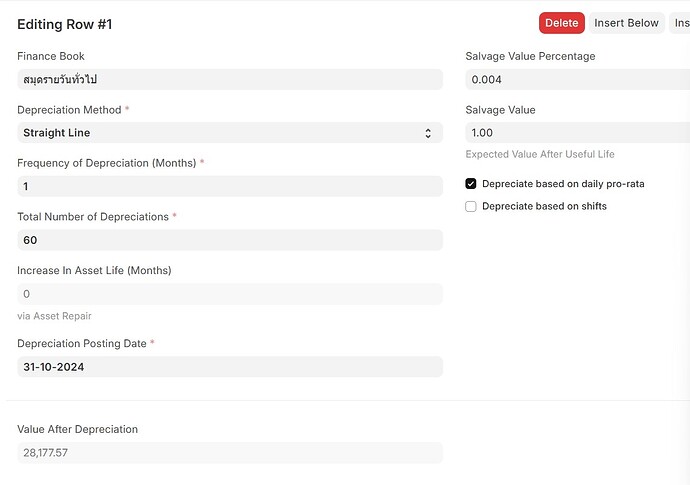Click the 'via Asset Repair' hint text

(54, 316)
